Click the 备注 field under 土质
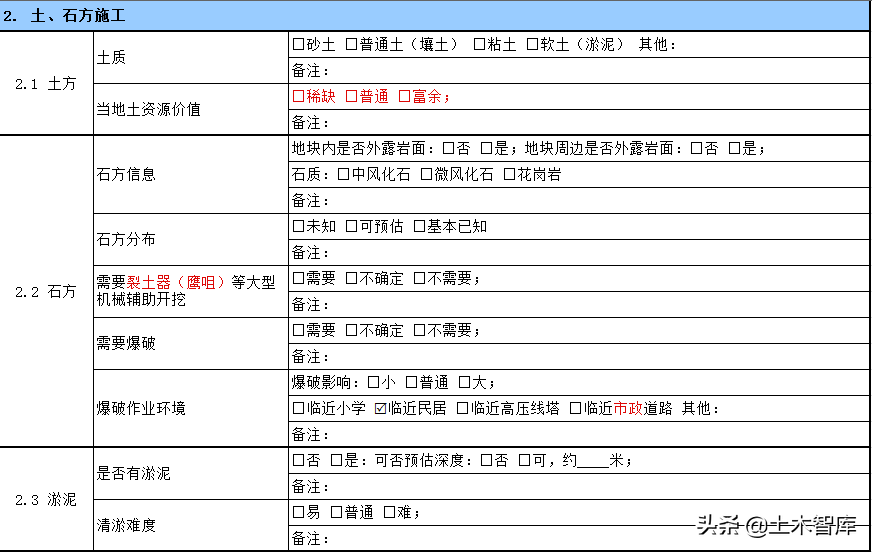The image size is (872, 552). [x=579, y=71]
